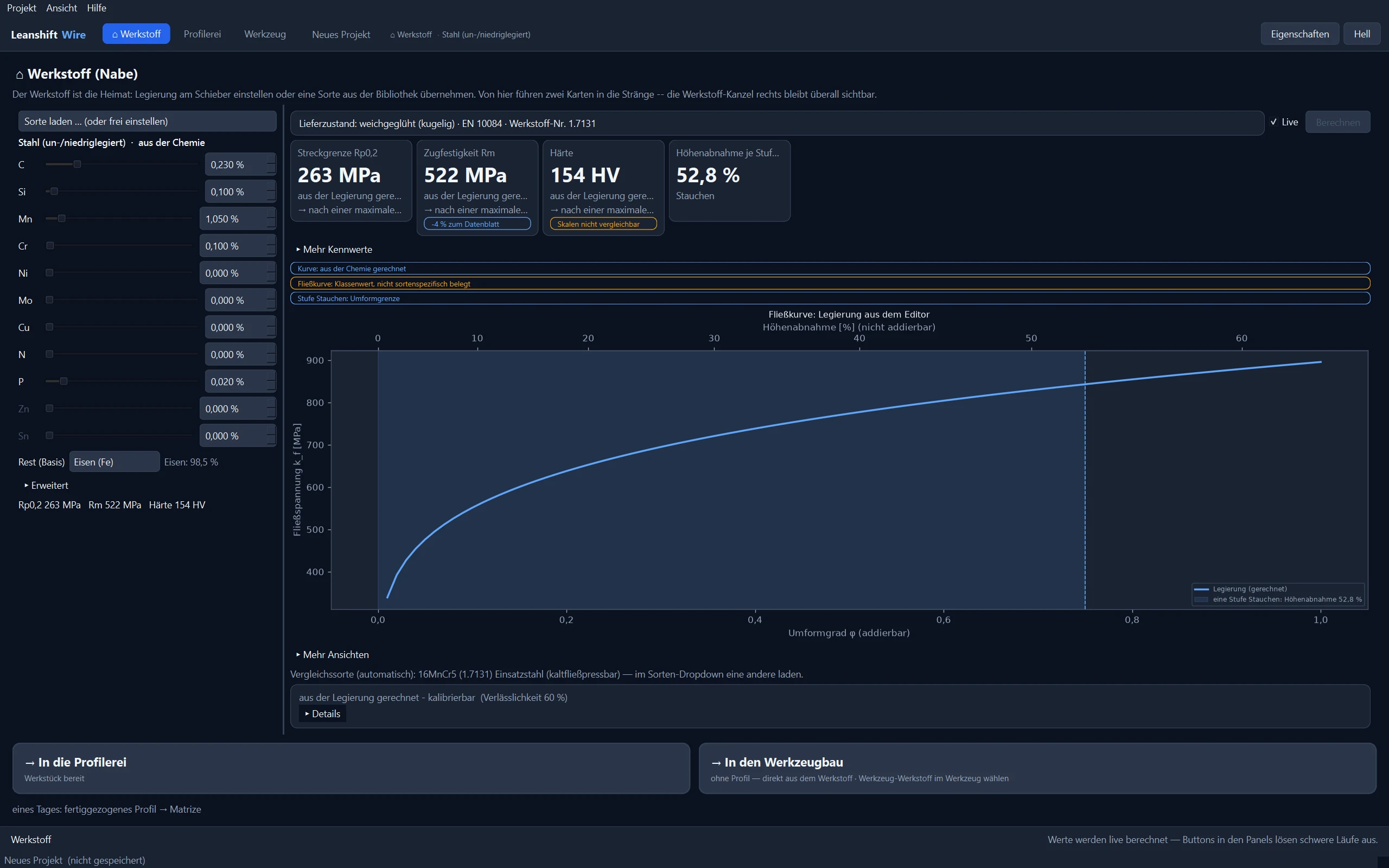Click the C value field 0,230 %
The image size is (1389, 868).
[x=240, y=164]
